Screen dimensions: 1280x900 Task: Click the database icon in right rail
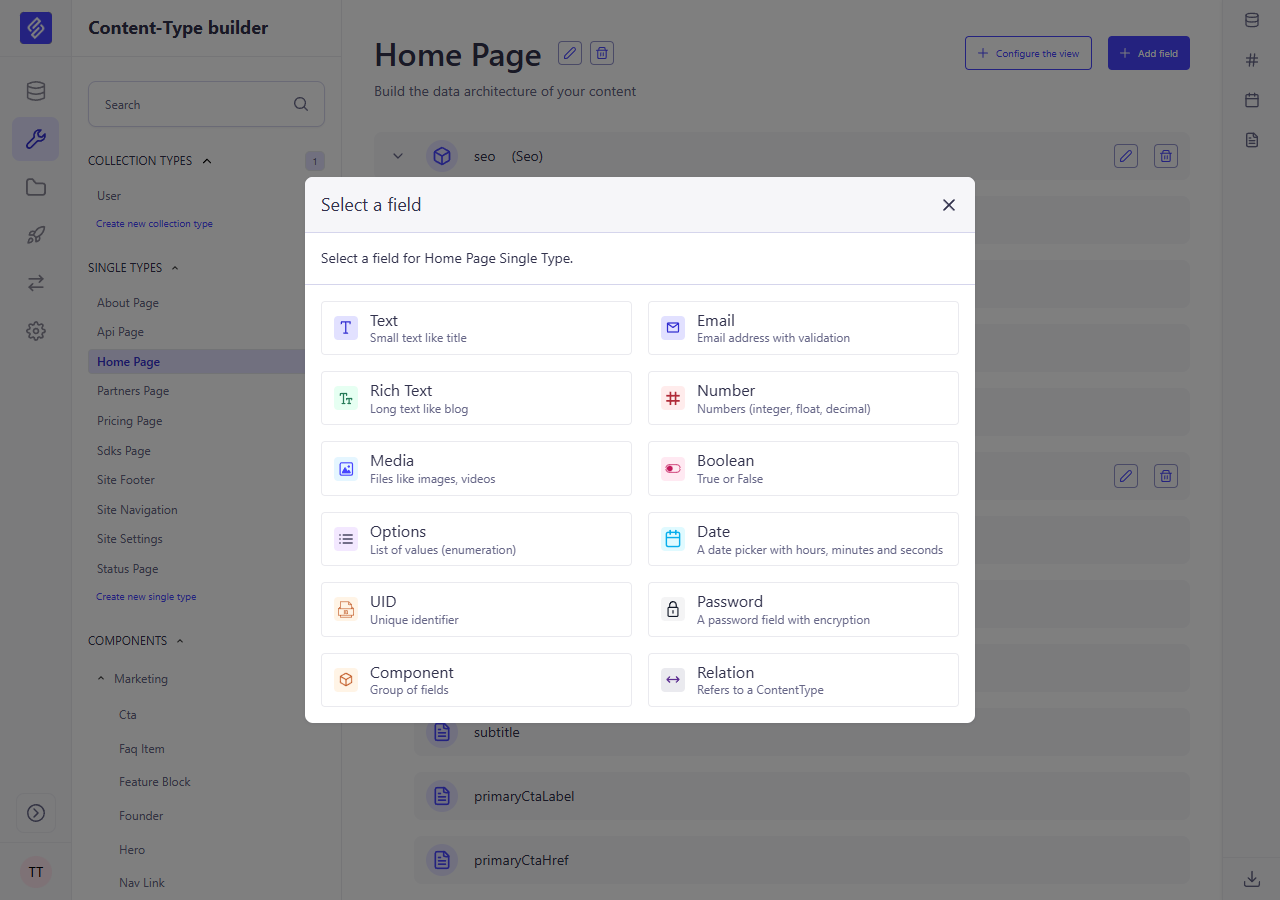[x=1252, y=20]
